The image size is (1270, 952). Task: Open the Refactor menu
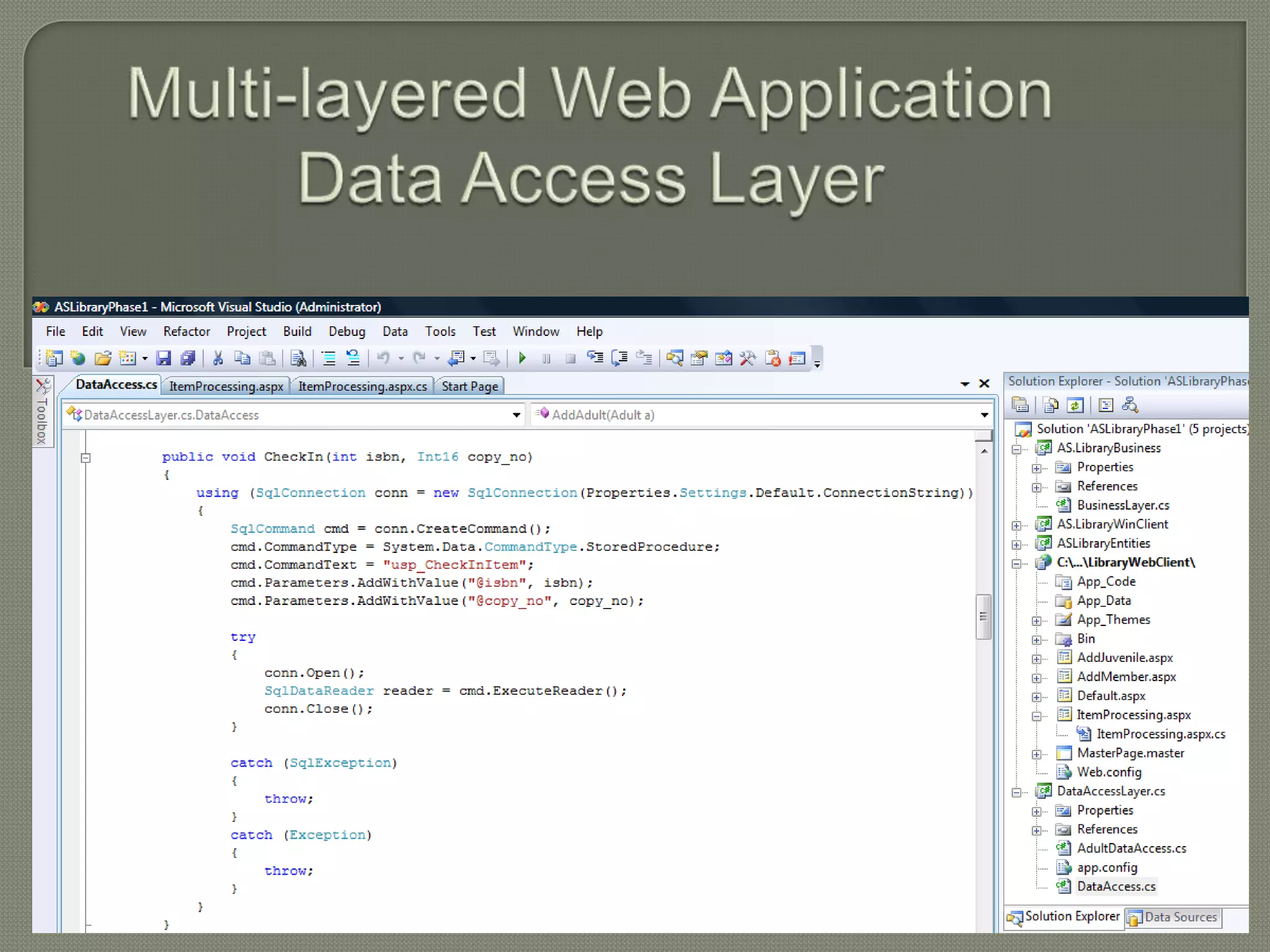186,332
